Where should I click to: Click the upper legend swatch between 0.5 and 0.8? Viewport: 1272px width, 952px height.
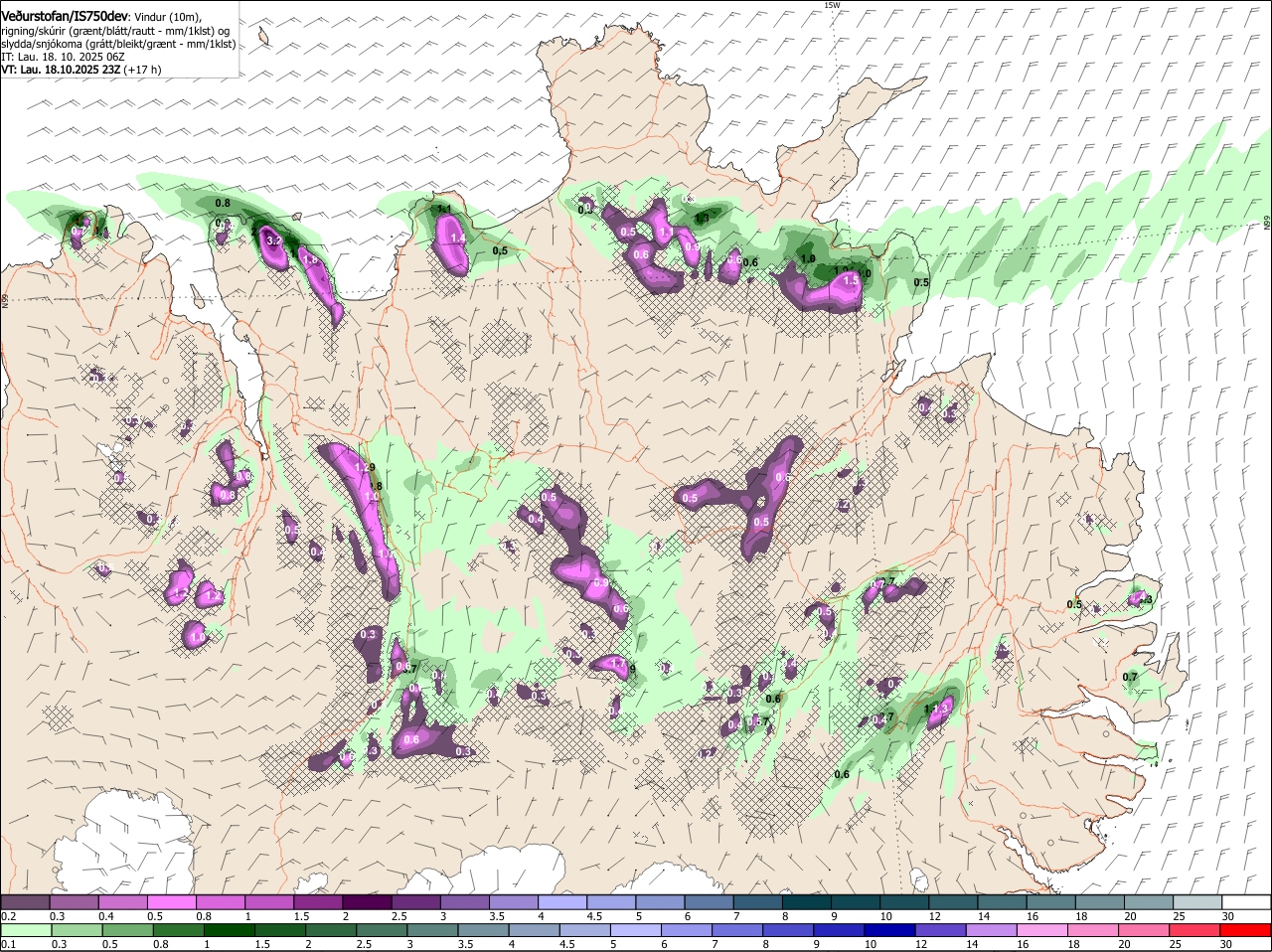172,901
